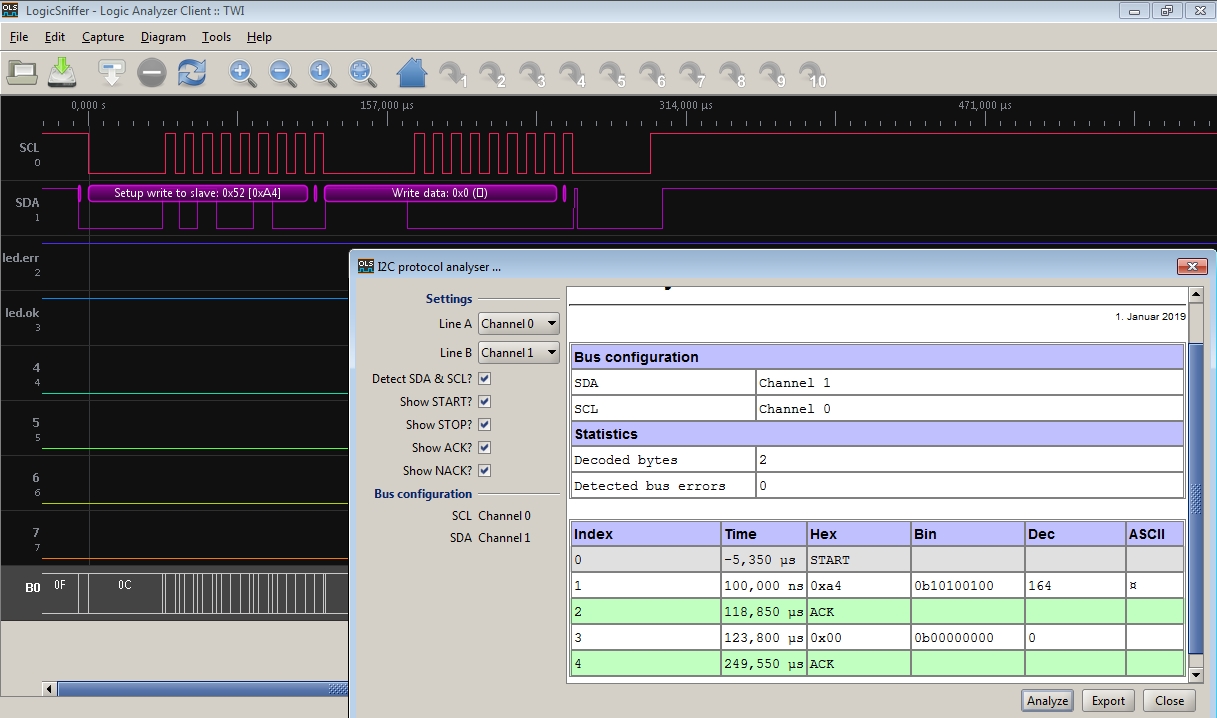Click the led.err channel label
The width and height of the screenshot is (1217, 718).
point(21,258)
